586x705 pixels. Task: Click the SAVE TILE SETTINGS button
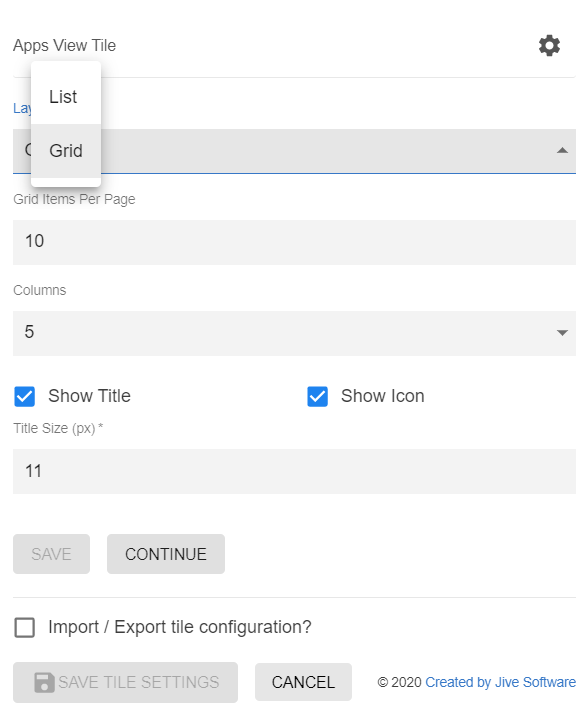click(x=125, y=682)
